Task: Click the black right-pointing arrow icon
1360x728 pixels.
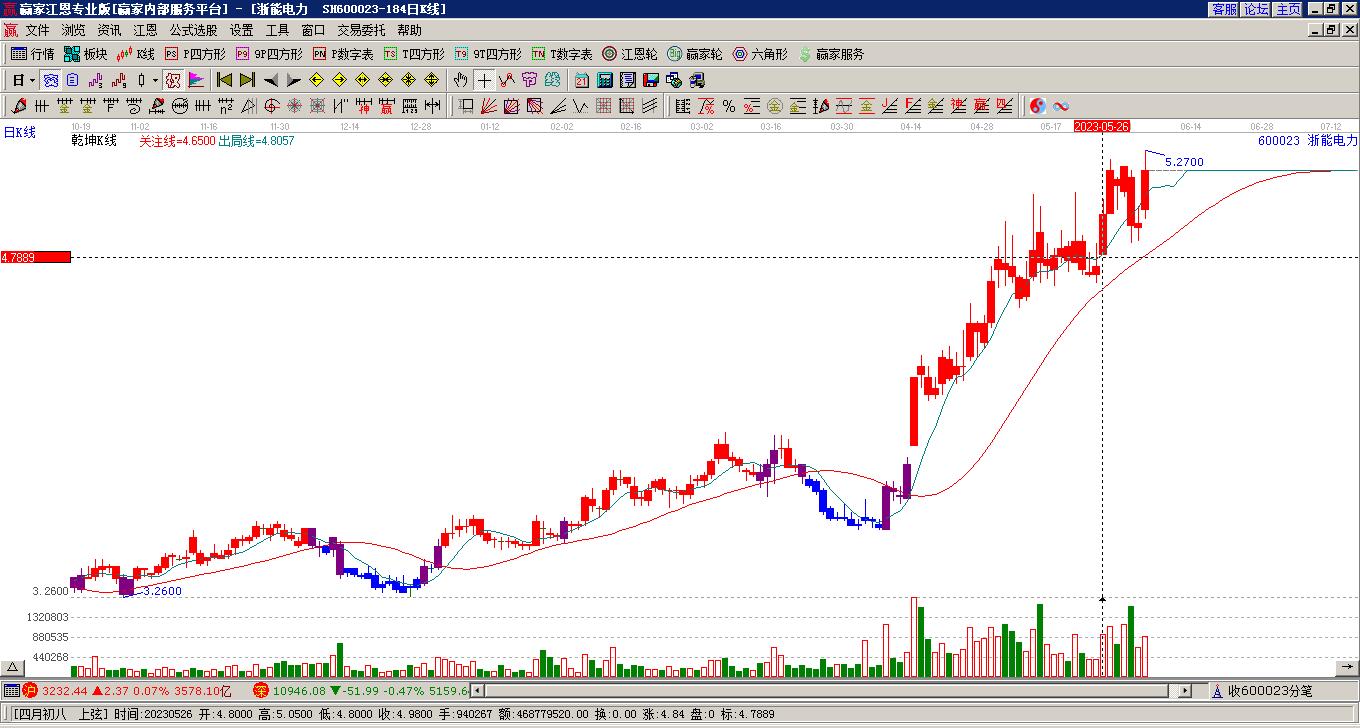Action: [293, 80]
